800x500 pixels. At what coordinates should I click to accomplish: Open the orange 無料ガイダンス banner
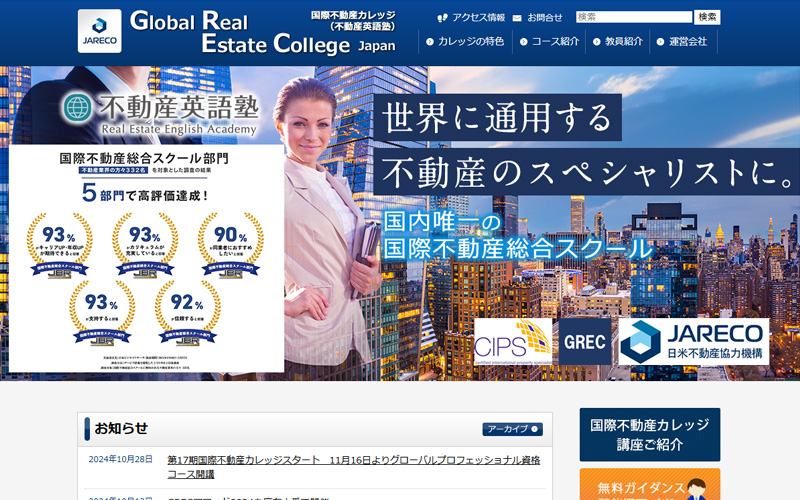[x=649, y=484]
